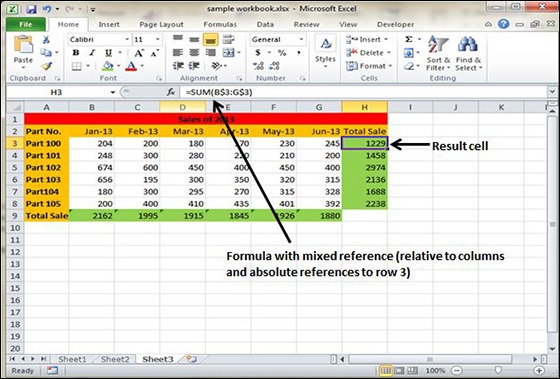Click the Save icon in Quick Access
560x379 pixels.
pos(31,9)
